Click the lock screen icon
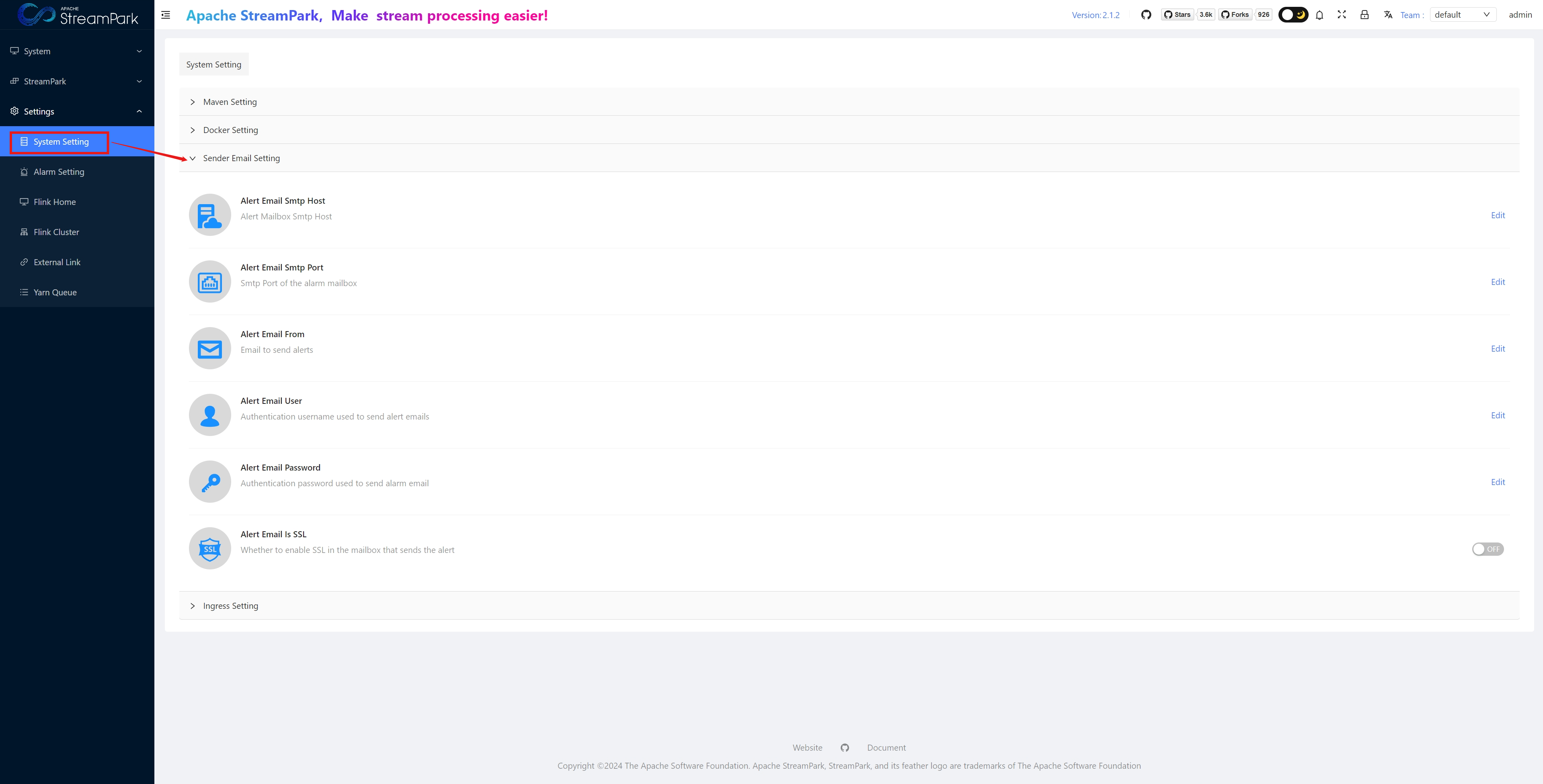Screen dimensions: 1543x784 tap(1364, 15)
